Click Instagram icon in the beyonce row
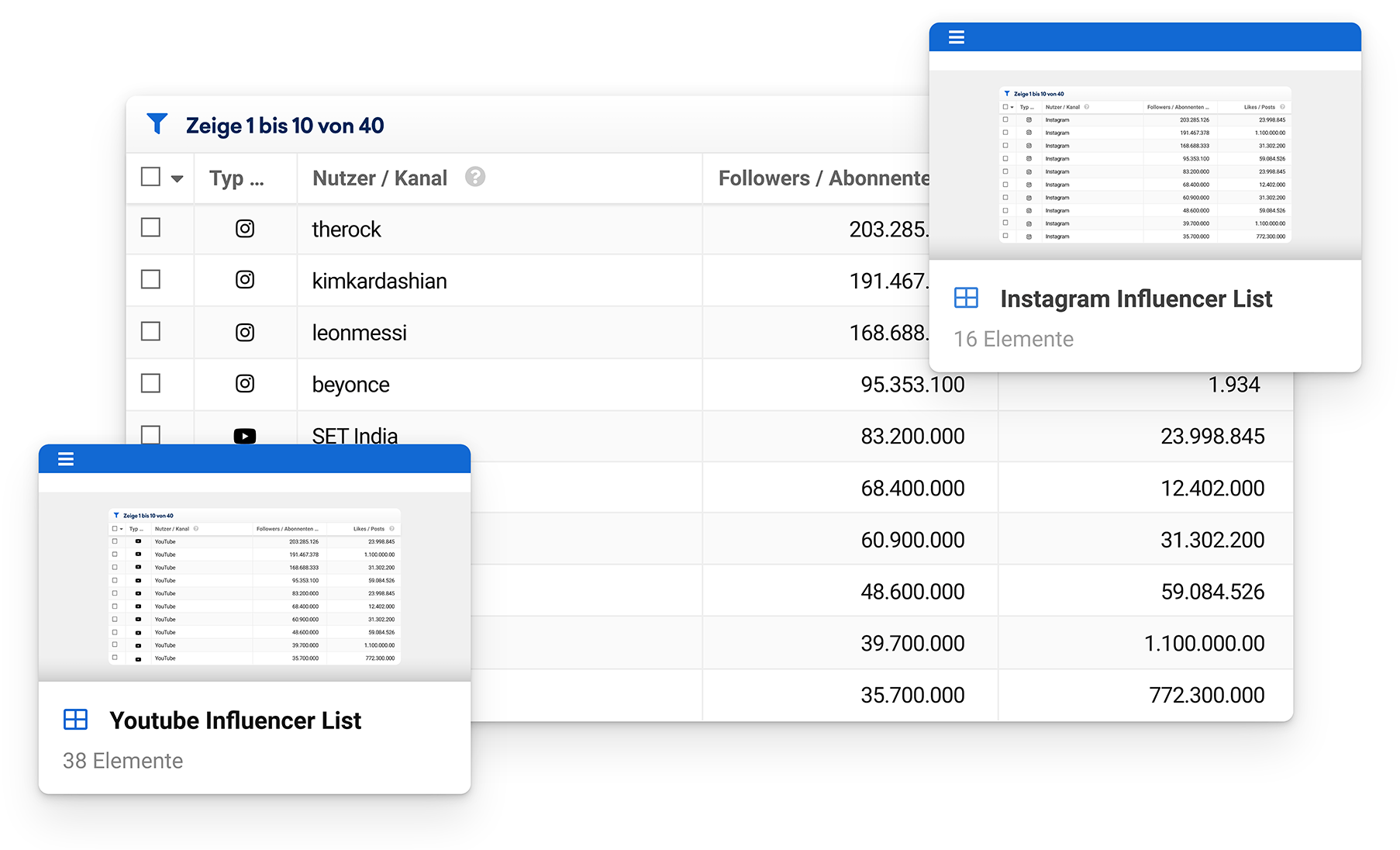 pyautogui.click(x=245, y=384)
